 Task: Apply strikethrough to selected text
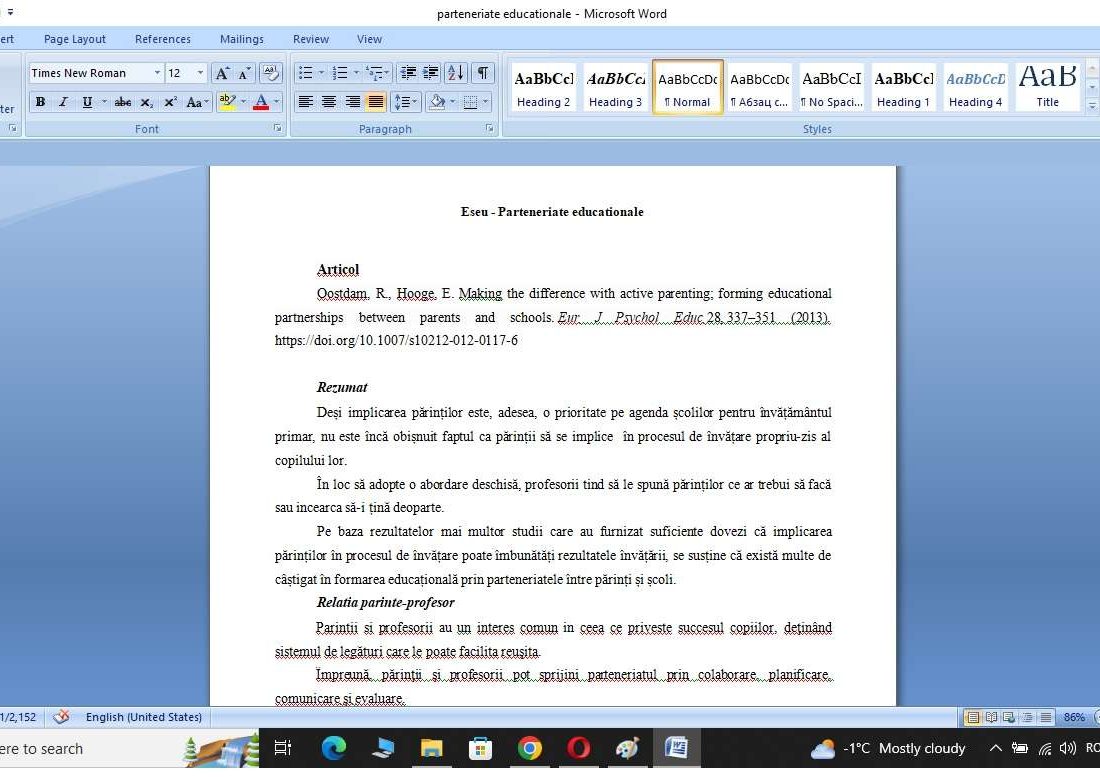(123, 102)
